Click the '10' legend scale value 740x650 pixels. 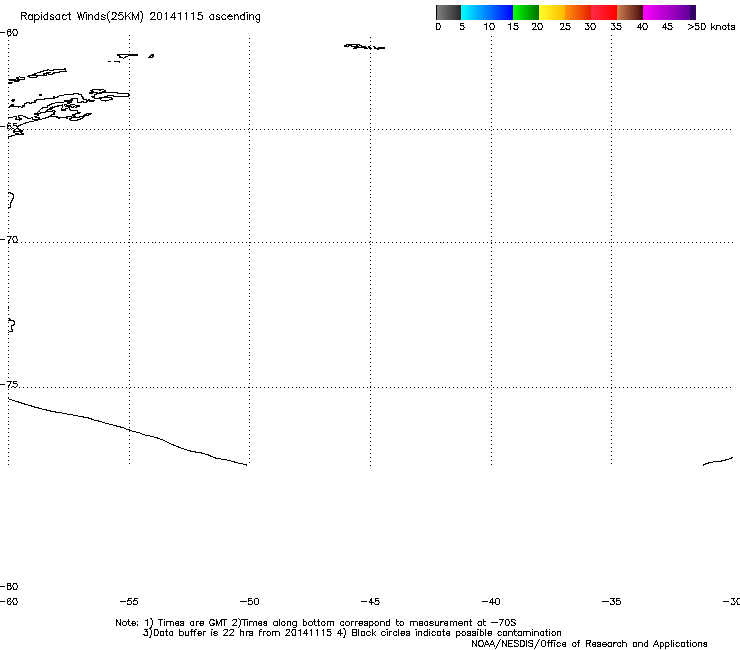click(x=489, y=27)
